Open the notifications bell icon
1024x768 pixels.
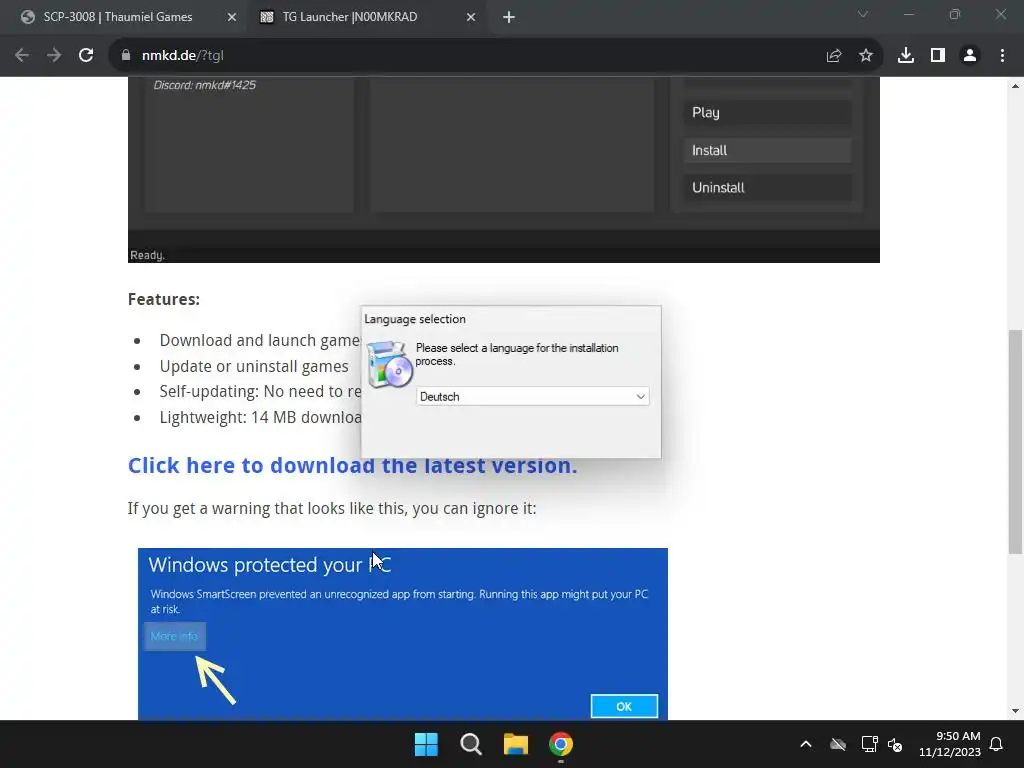tap(997, 744)
